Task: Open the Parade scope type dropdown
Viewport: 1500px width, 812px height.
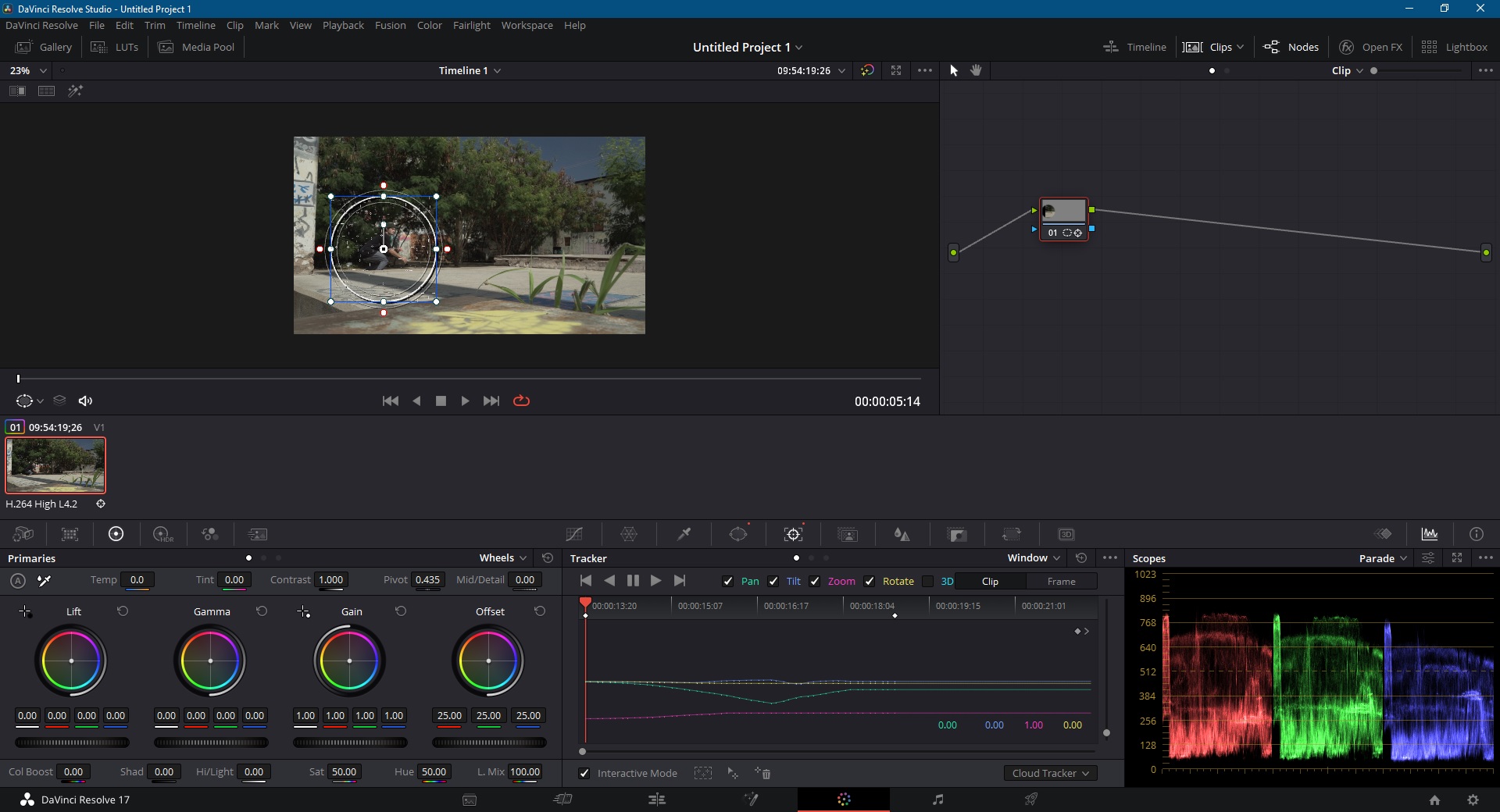Action: (x=1383, y=557)
